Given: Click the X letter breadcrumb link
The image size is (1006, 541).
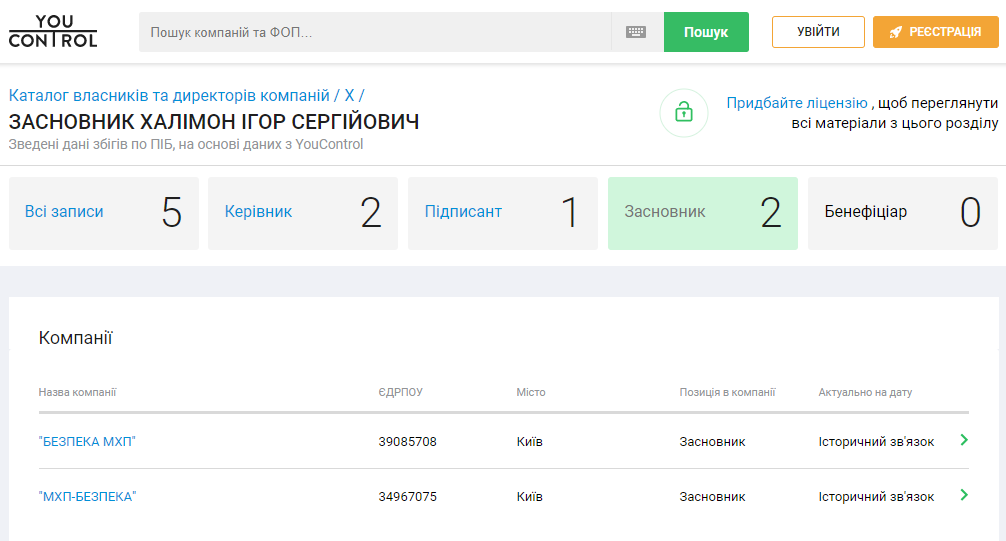Looking at the screenshot, I should (349, 96).
